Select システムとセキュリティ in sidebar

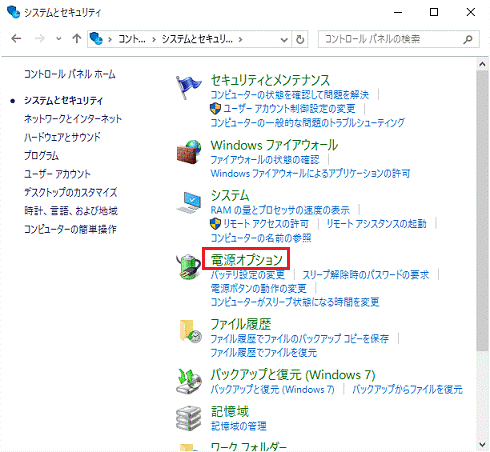[x=63, y=100]
